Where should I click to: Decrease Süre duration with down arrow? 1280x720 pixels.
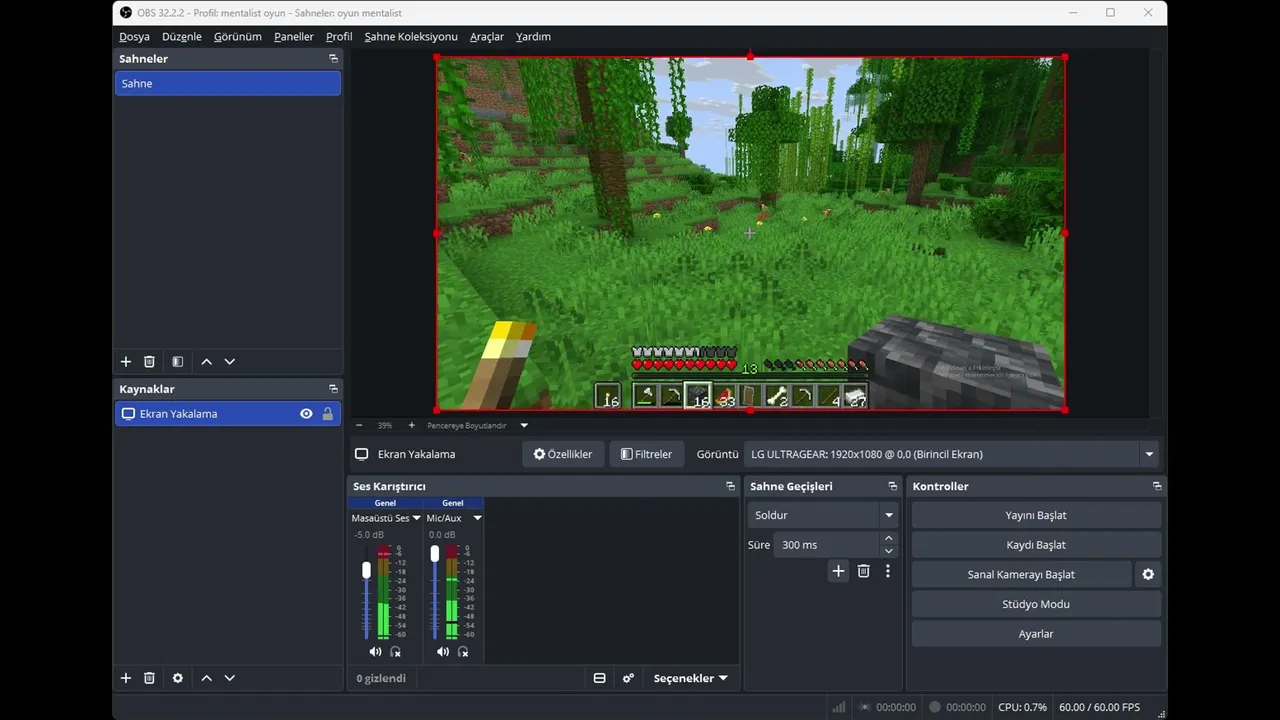pos(888,551)
